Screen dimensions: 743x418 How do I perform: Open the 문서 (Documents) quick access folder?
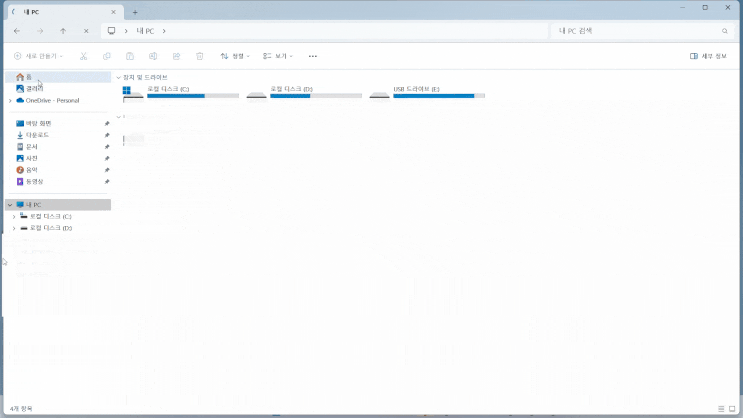[58, 147]
